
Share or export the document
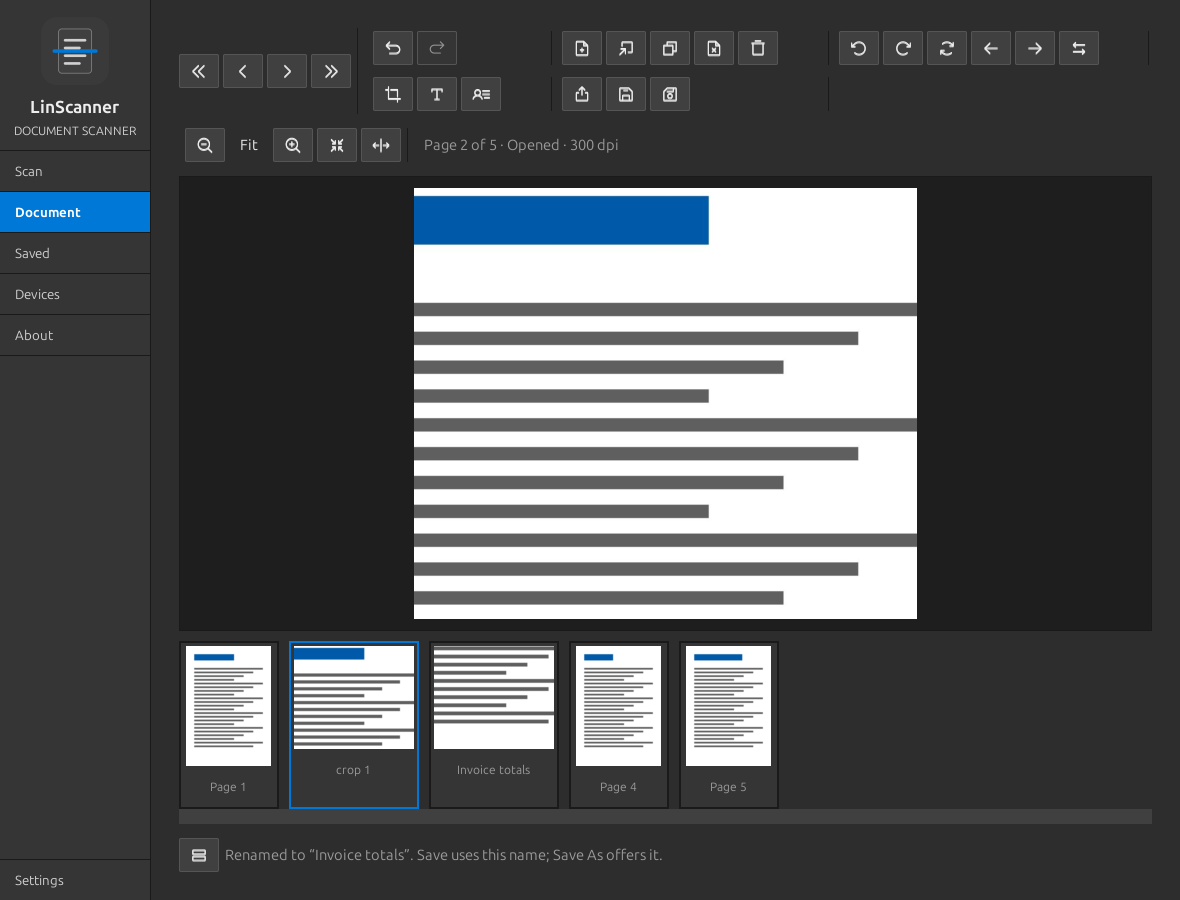coord(582,94)
